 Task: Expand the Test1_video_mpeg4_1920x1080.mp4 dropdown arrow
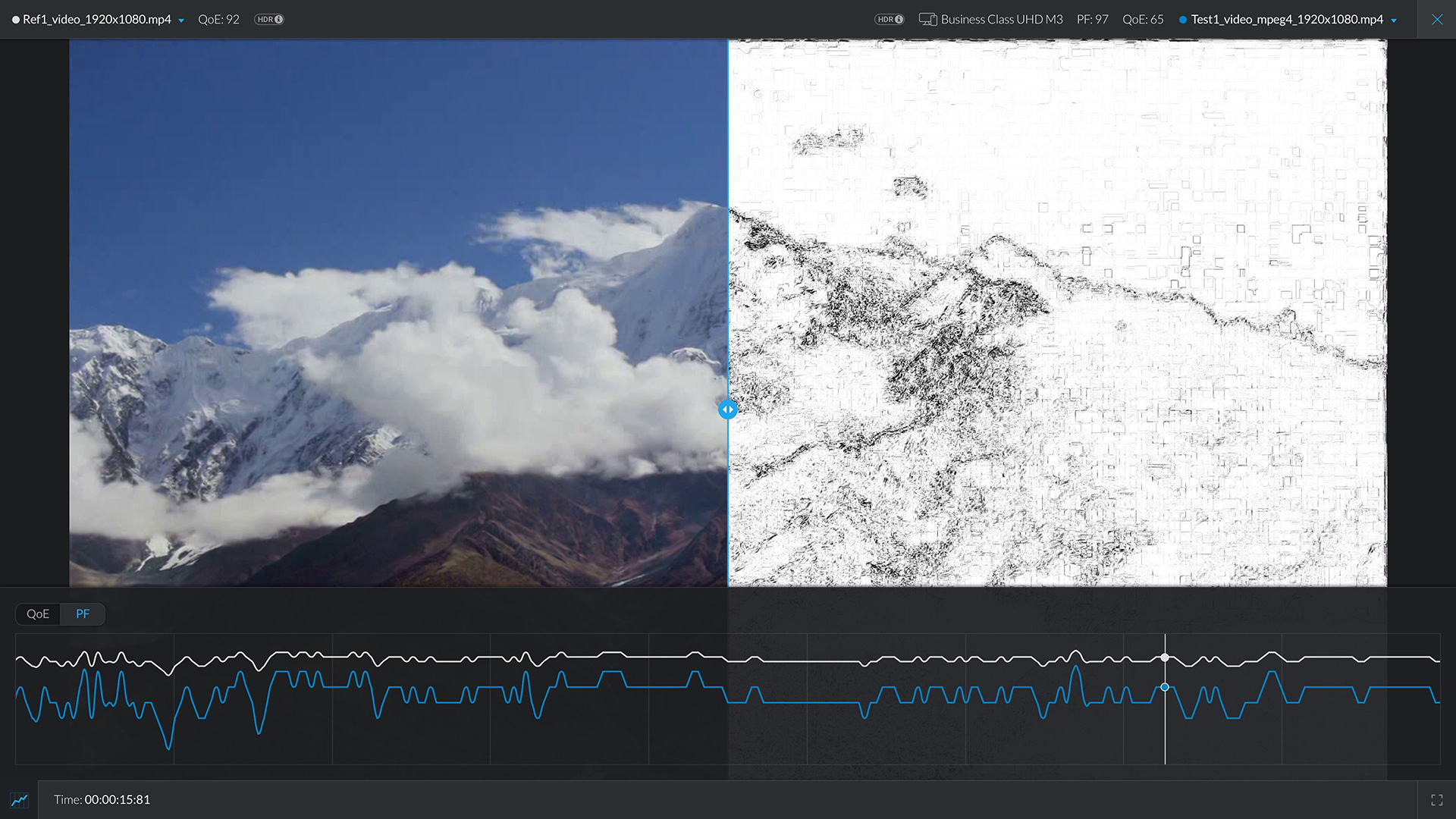(1394, 20)
